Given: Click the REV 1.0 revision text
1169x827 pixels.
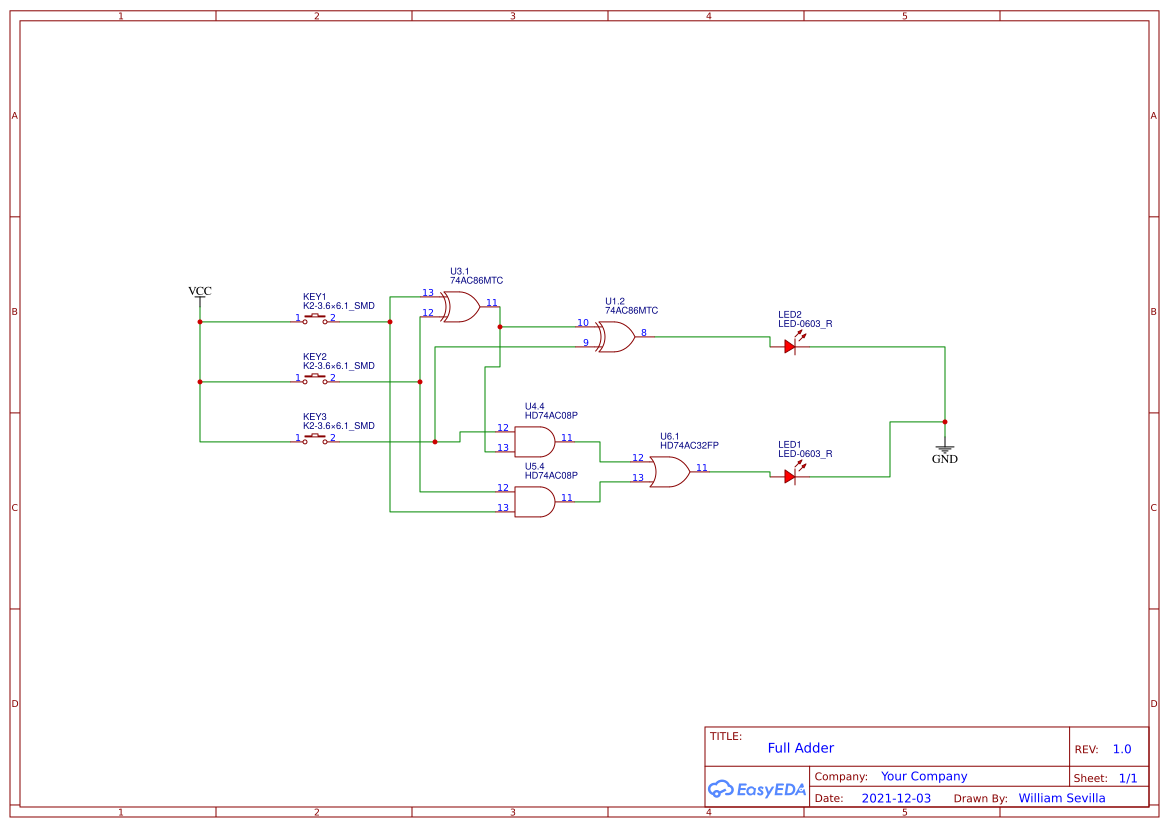Looking at the screenshot, I should click(1122, 748).
